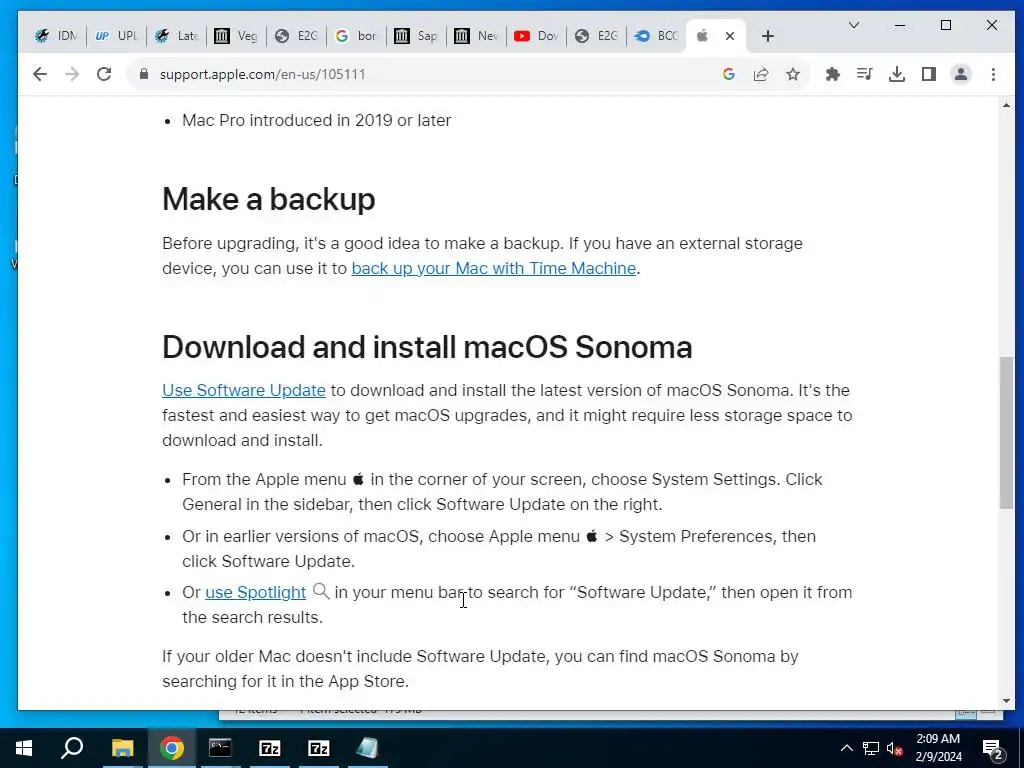Open the use Spotlight link
The width and height of the screenshot is (1024, 768).
(x=255, y=592)
